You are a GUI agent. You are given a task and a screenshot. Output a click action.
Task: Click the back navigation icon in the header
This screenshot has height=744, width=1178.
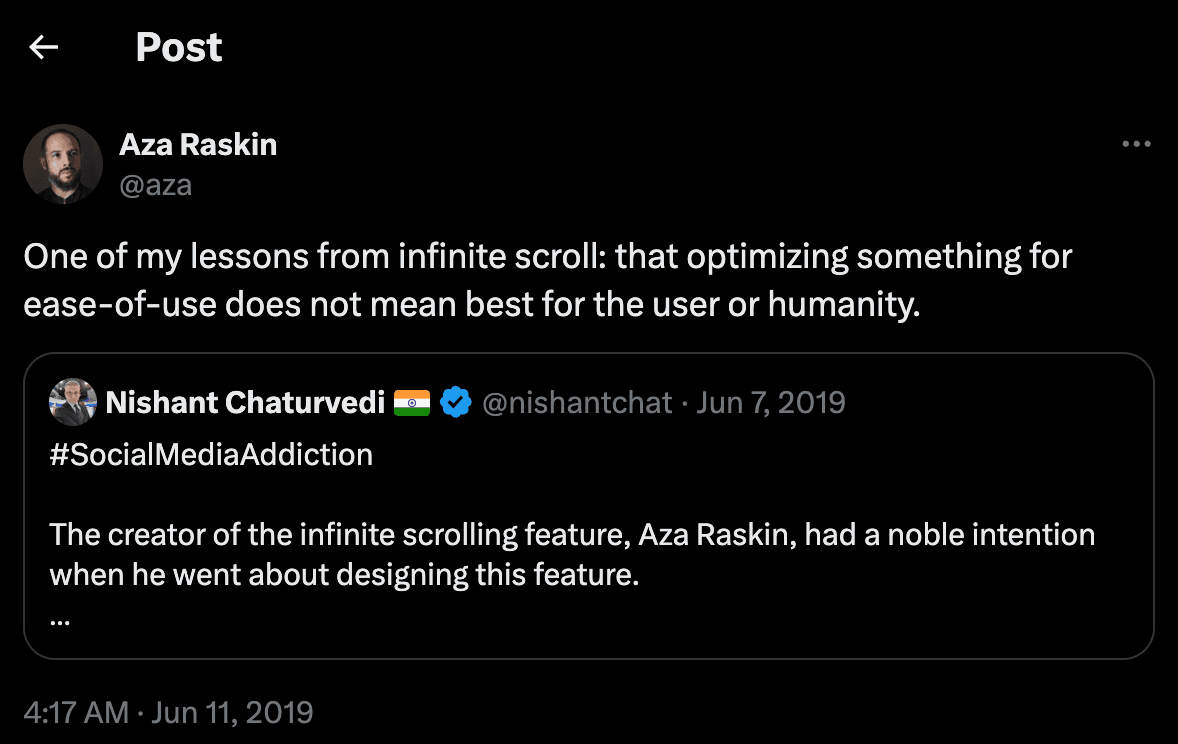coord(44,47)
